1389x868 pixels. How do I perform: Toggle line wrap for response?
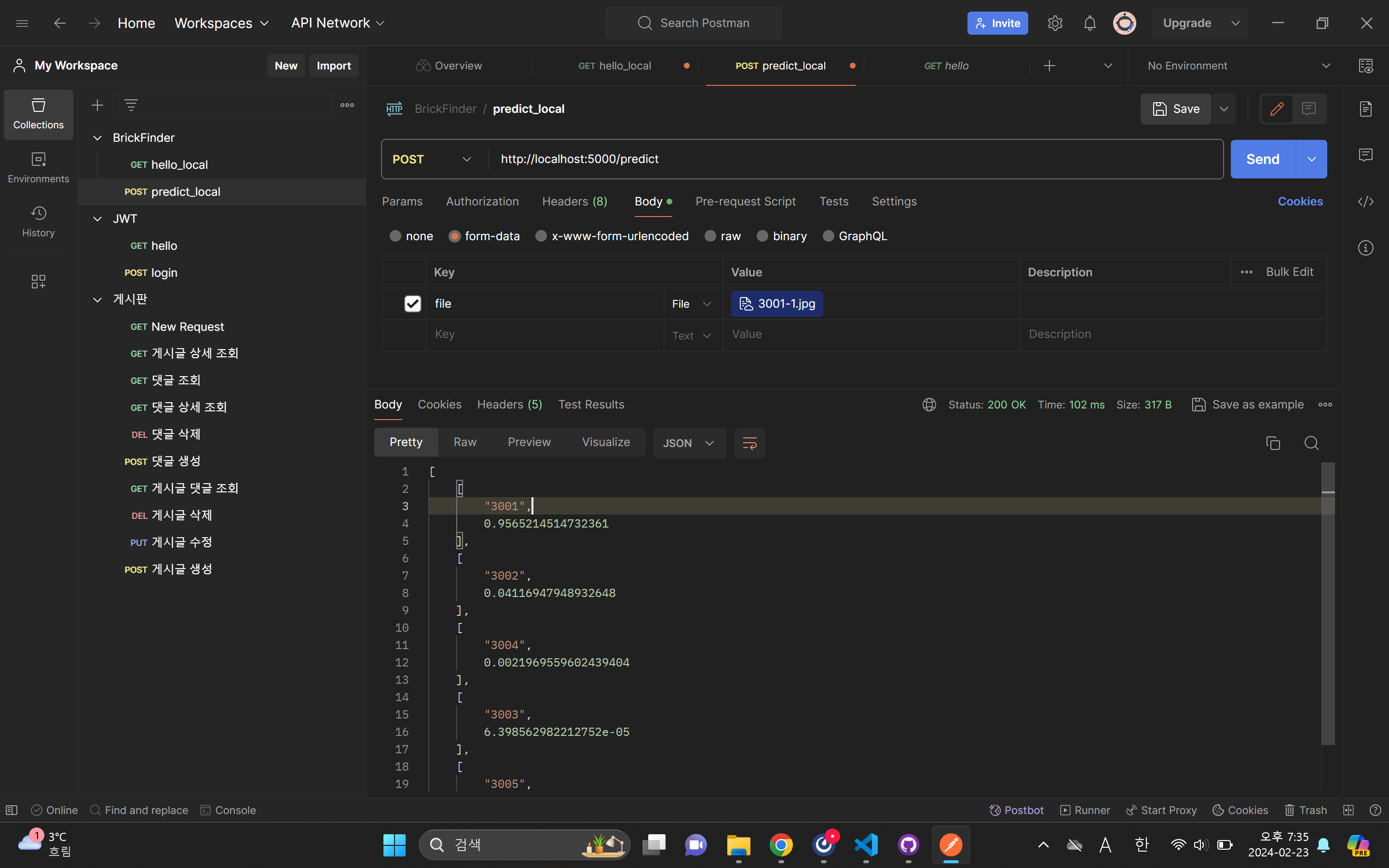tap(749, 443)
